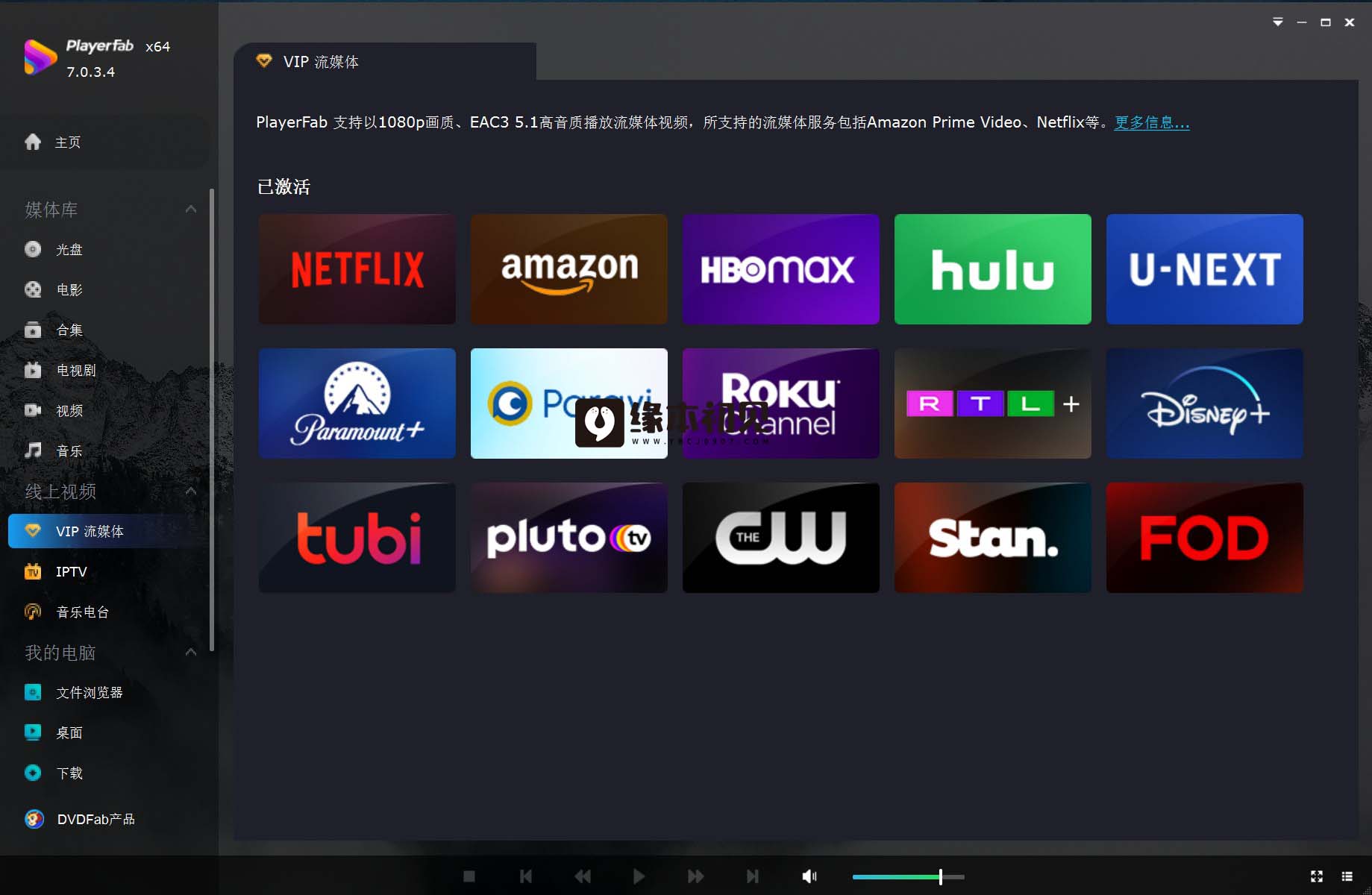Toggle fullscreen mode
Image resolution: width=1372 pixels, height=895 pixels.
pos(1317,876)
